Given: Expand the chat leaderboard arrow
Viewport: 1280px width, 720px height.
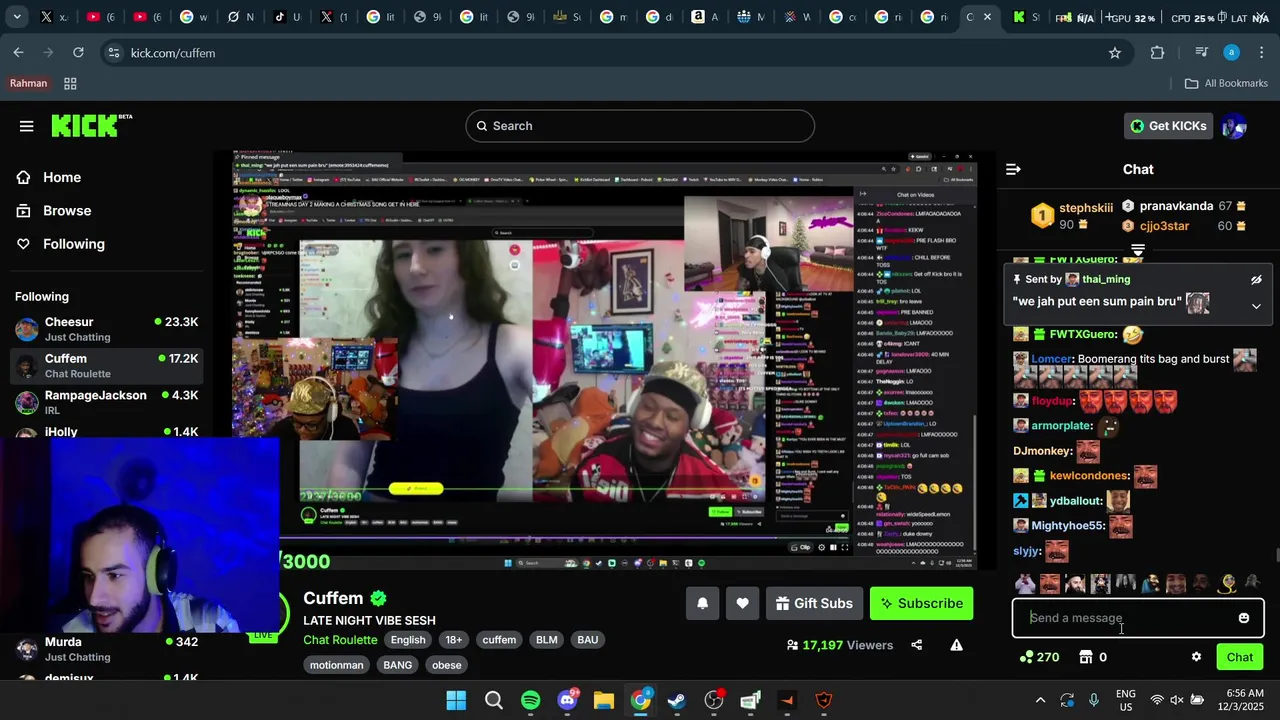Looking at the screenshot, I should tap(1138, 250).
